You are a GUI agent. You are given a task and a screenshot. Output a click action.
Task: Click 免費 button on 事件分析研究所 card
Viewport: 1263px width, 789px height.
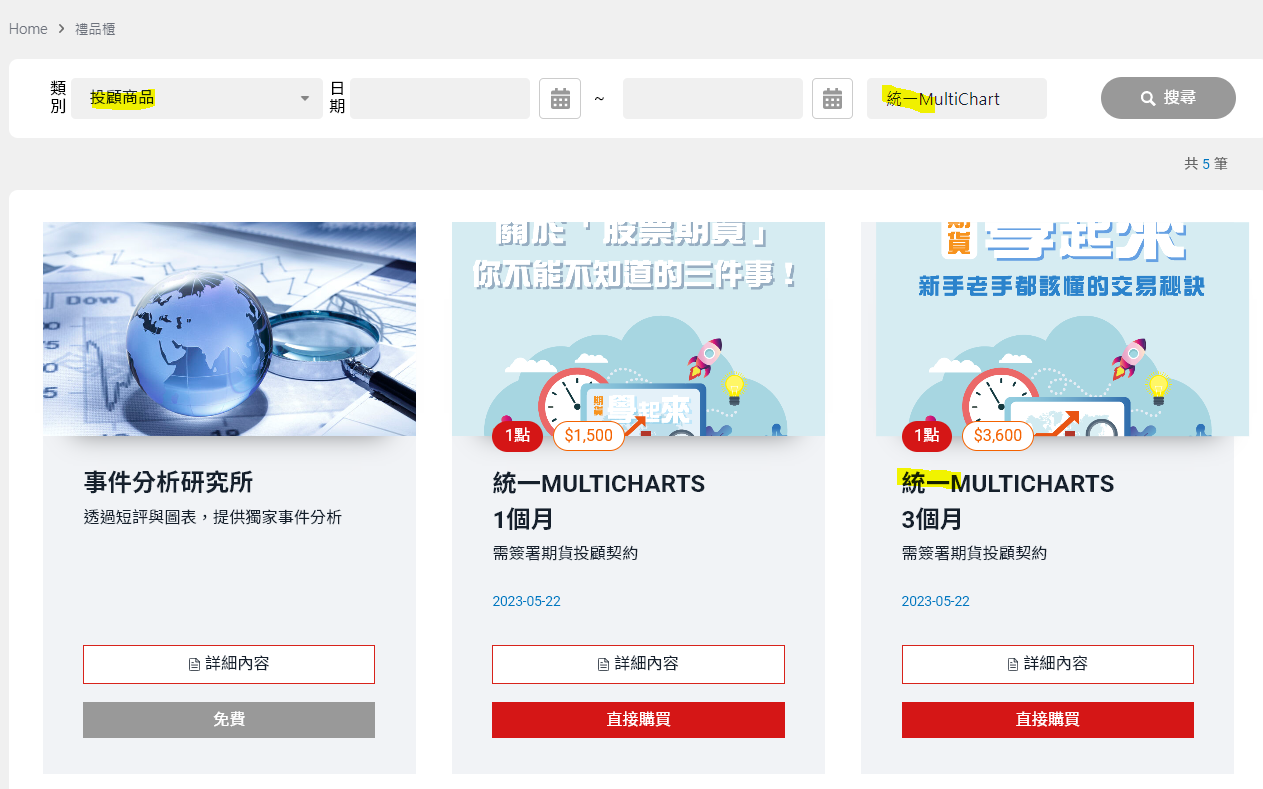229,720
